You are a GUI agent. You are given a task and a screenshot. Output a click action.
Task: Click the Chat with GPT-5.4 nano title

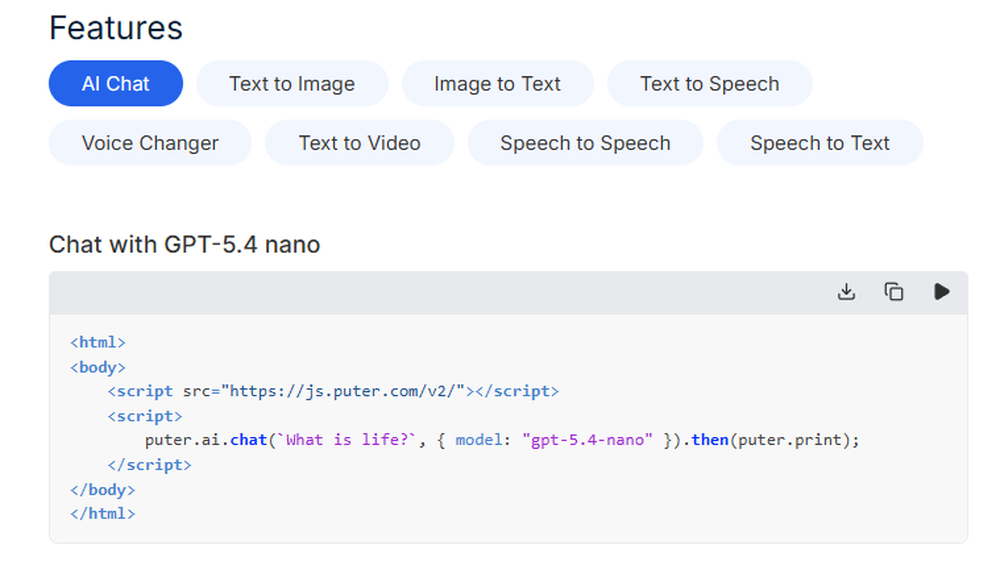(184, 245)
